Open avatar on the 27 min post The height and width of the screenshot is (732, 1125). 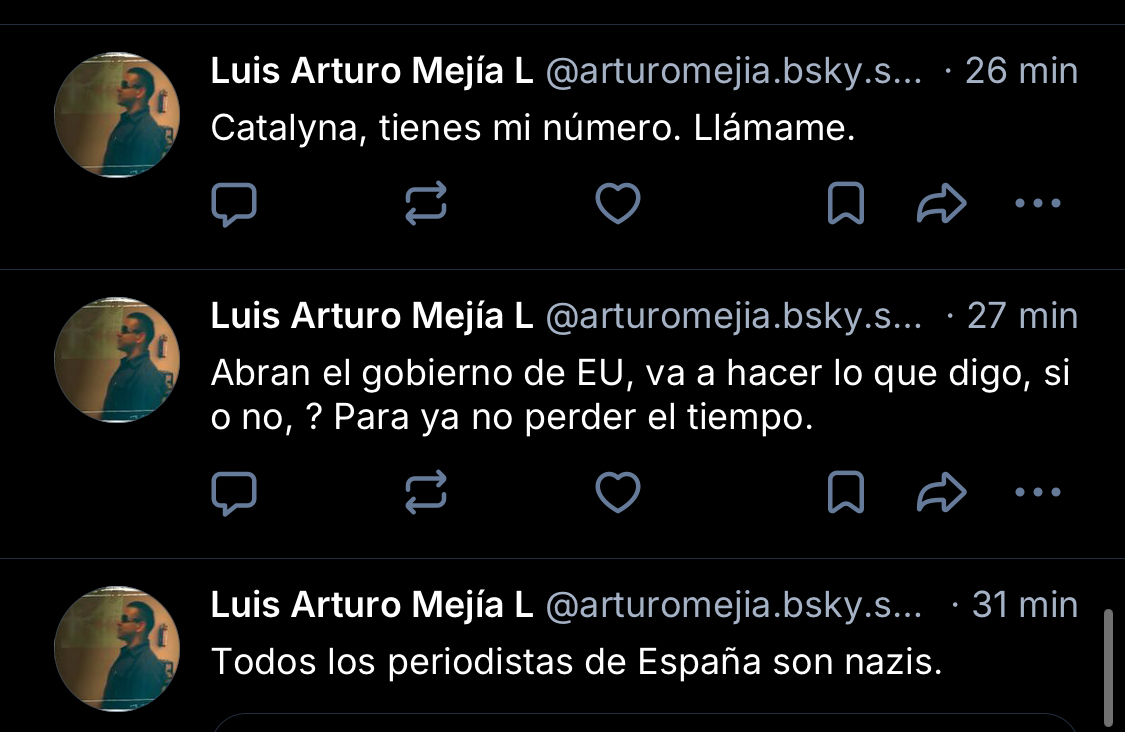pyautogui.click(x=116, y=359)
